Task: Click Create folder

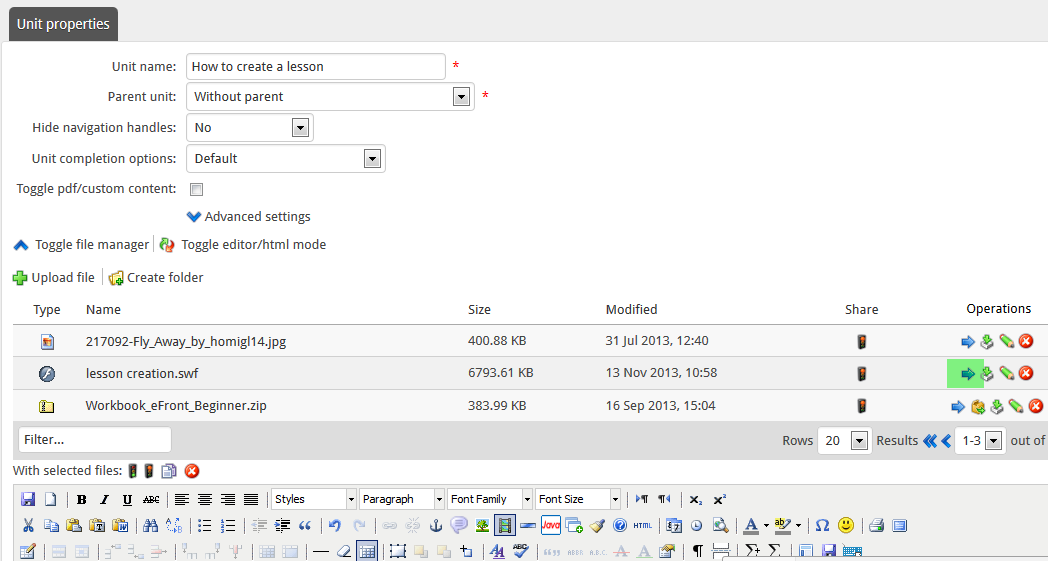Action: click(x=165, y=277)
